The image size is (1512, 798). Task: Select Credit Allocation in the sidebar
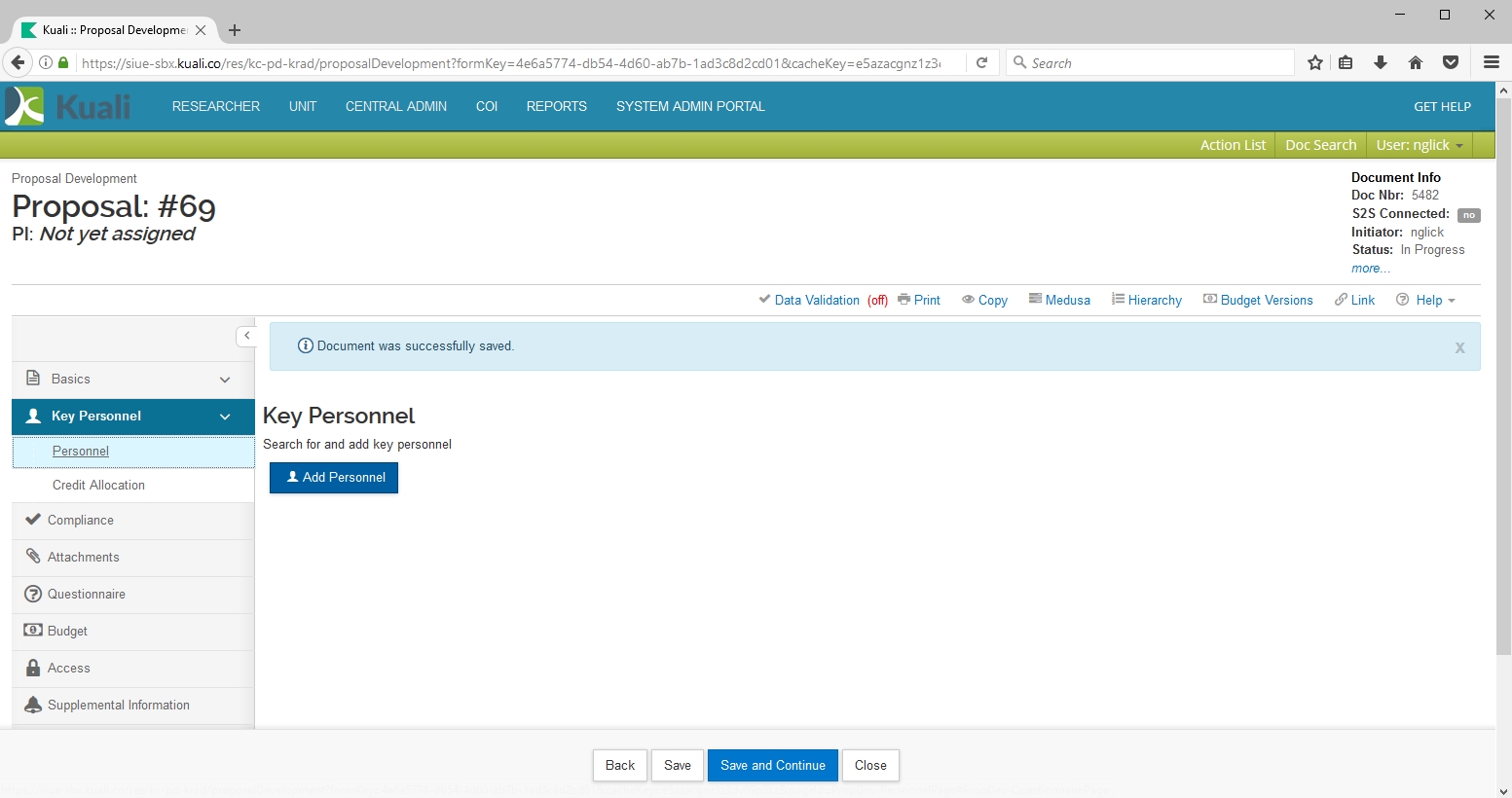tap(98, 485)
